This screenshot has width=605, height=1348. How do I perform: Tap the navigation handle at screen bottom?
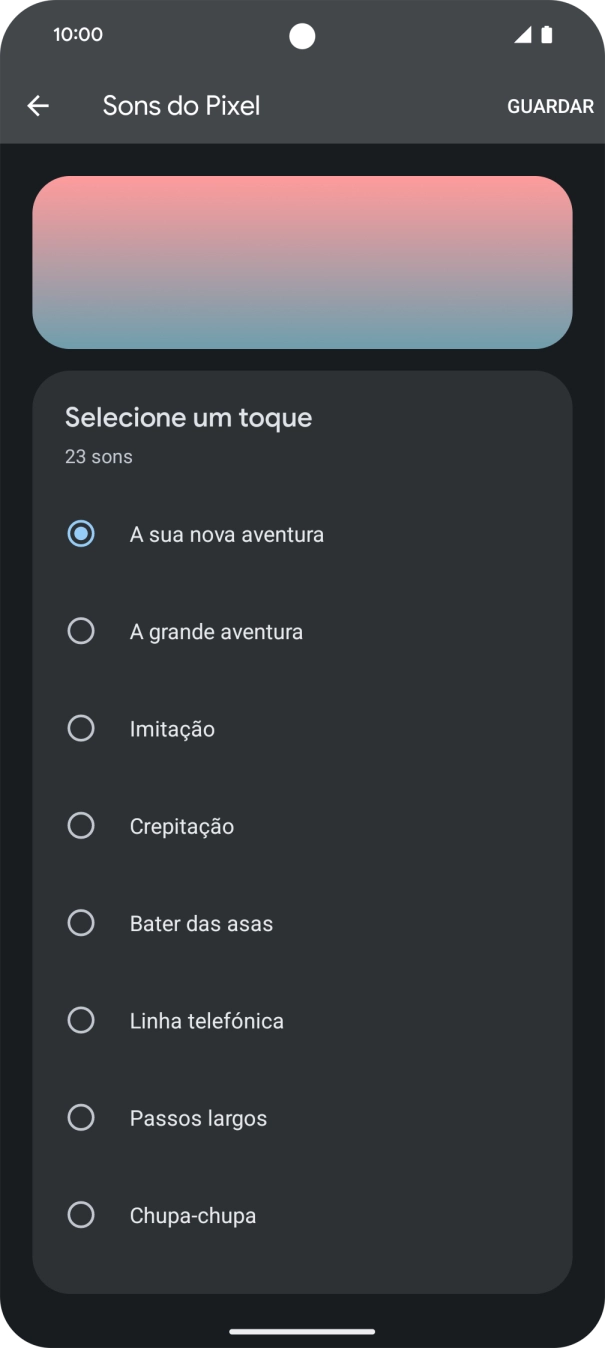click(x=302, y=1331)
